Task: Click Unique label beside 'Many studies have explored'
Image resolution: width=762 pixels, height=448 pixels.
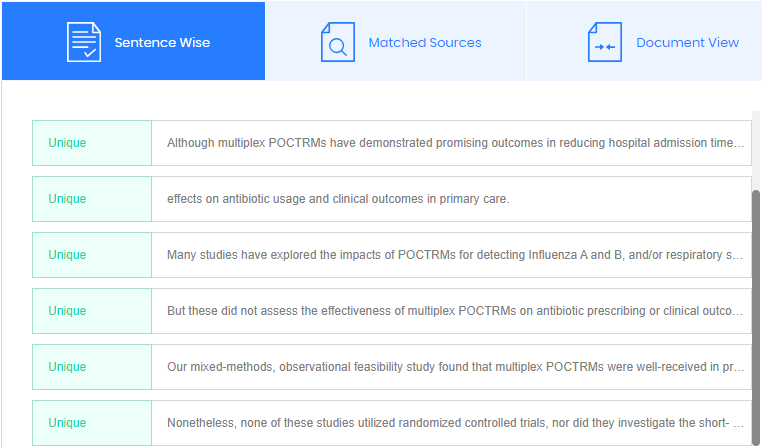Action: [x=67, y=255]
